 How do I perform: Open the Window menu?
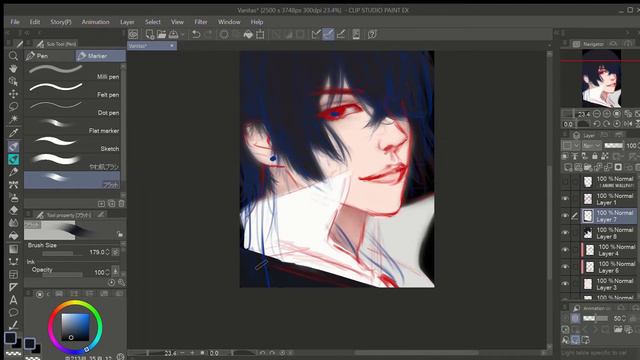click(x=229, y=22)
